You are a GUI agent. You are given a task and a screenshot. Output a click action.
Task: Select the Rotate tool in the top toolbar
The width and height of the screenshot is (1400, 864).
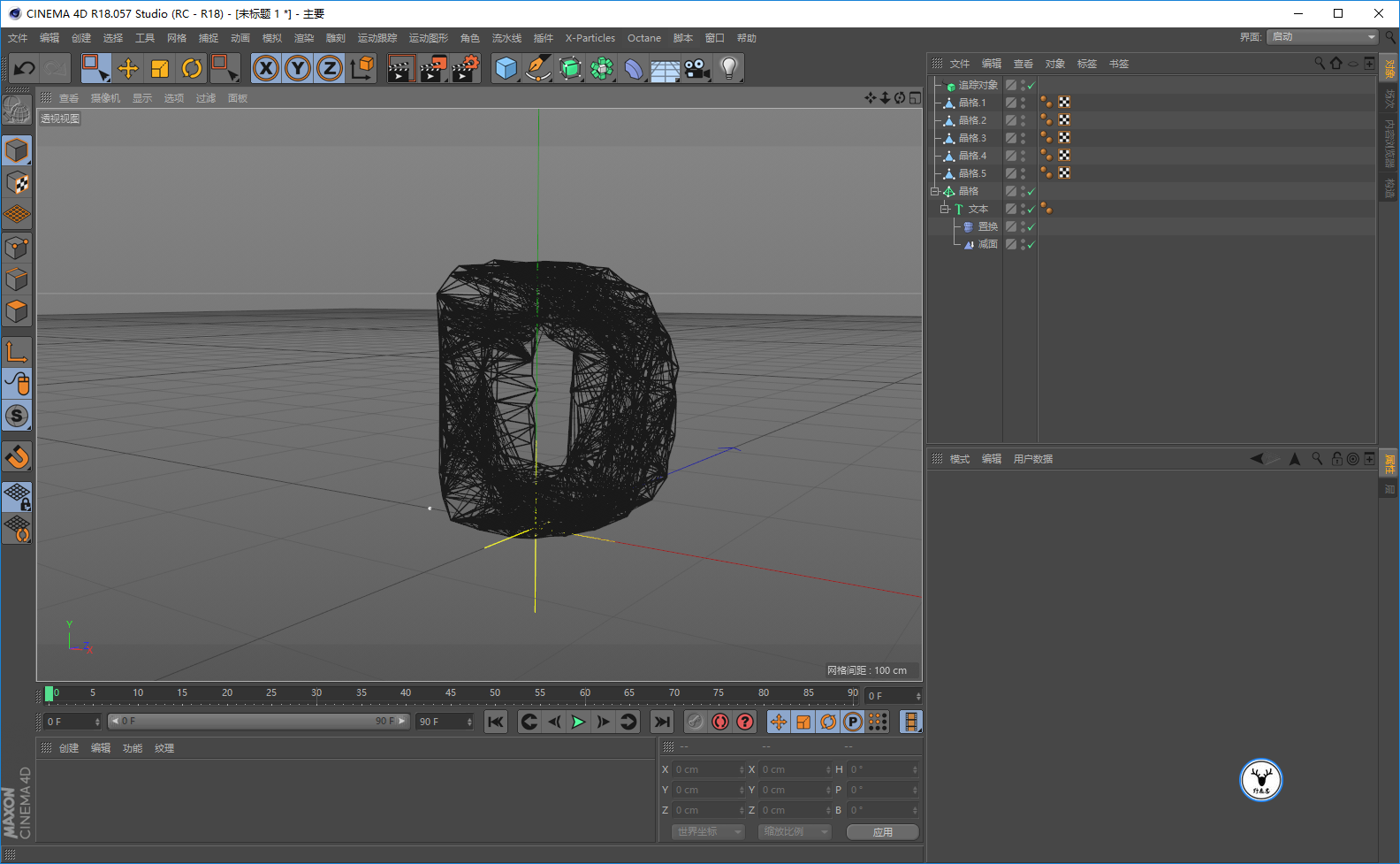coord(192,68)
